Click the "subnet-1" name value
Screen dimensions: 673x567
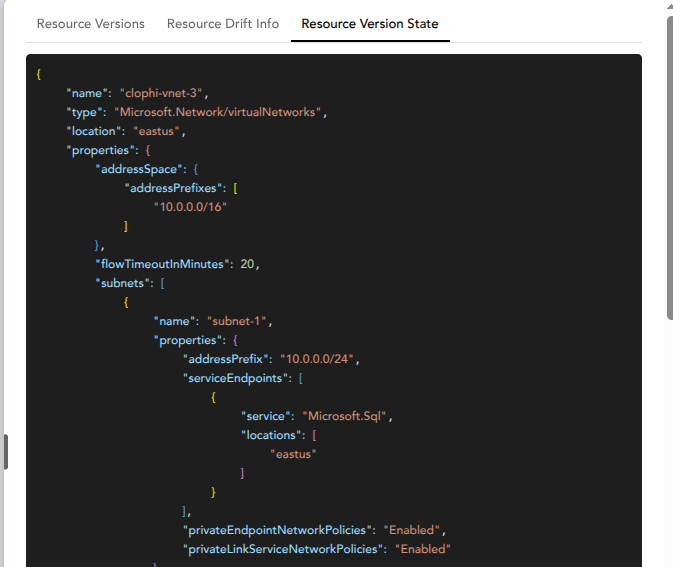coord(236,321)
